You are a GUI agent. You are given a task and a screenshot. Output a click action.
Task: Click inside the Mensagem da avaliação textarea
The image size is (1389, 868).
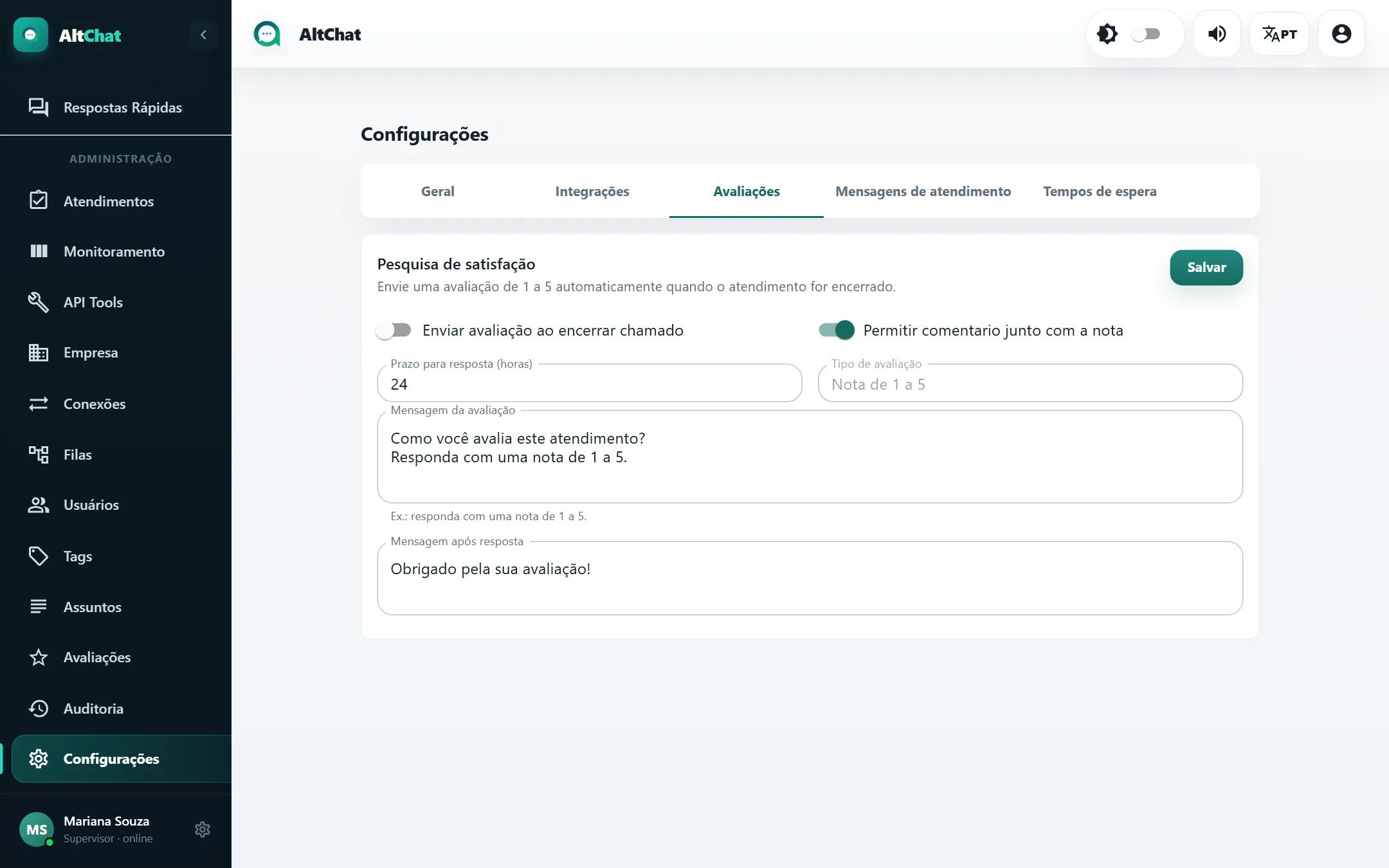(x=810, y=457)
